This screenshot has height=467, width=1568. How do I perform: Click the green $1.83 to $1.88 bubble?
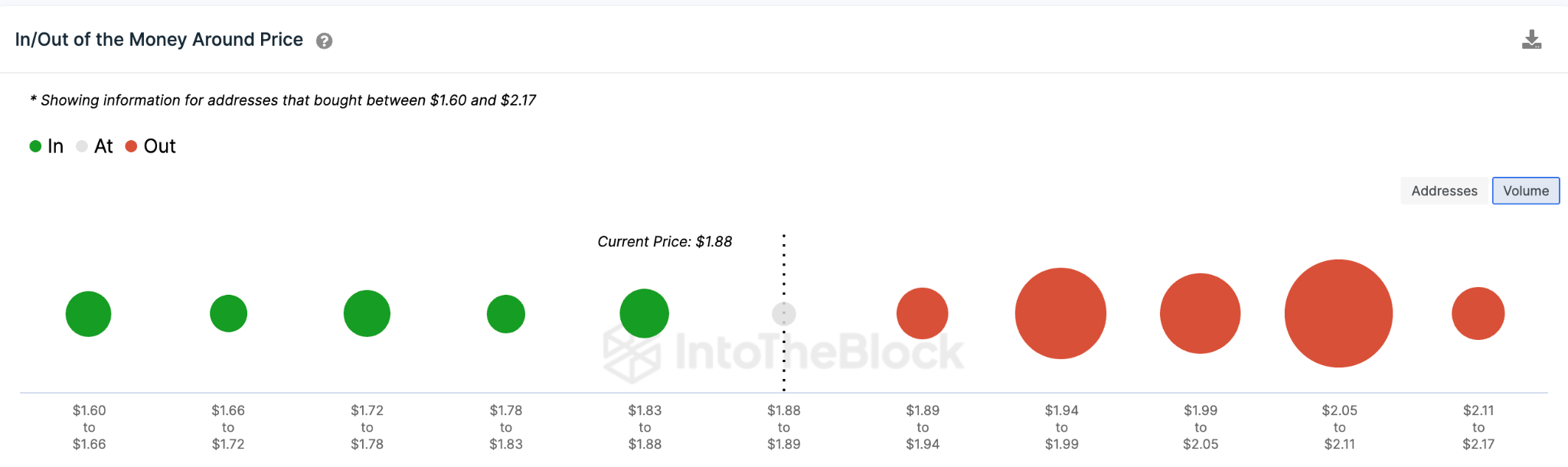644,313
